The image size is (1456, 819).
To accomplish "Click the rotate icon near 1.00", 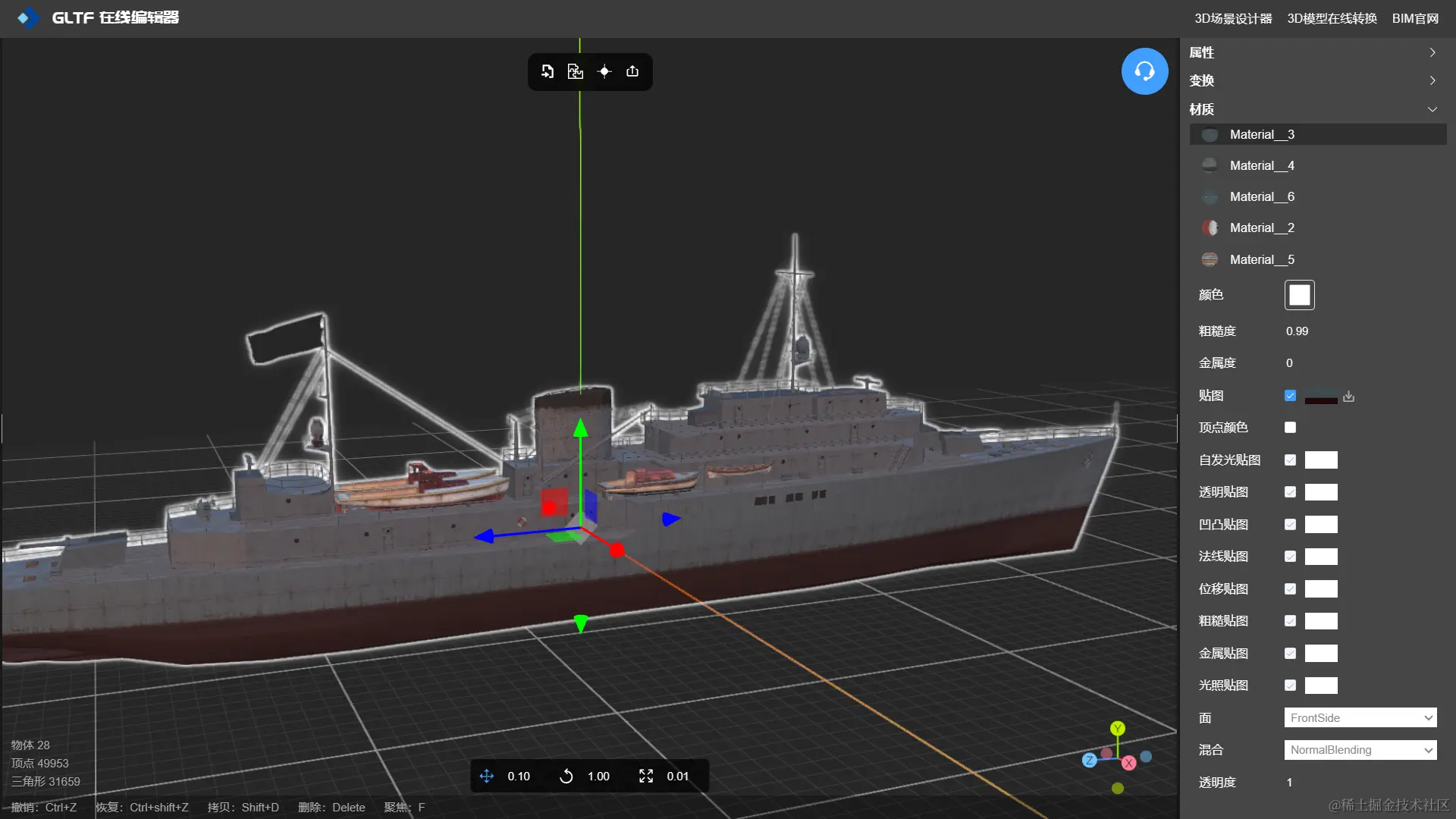I will [x=566, y=776].
